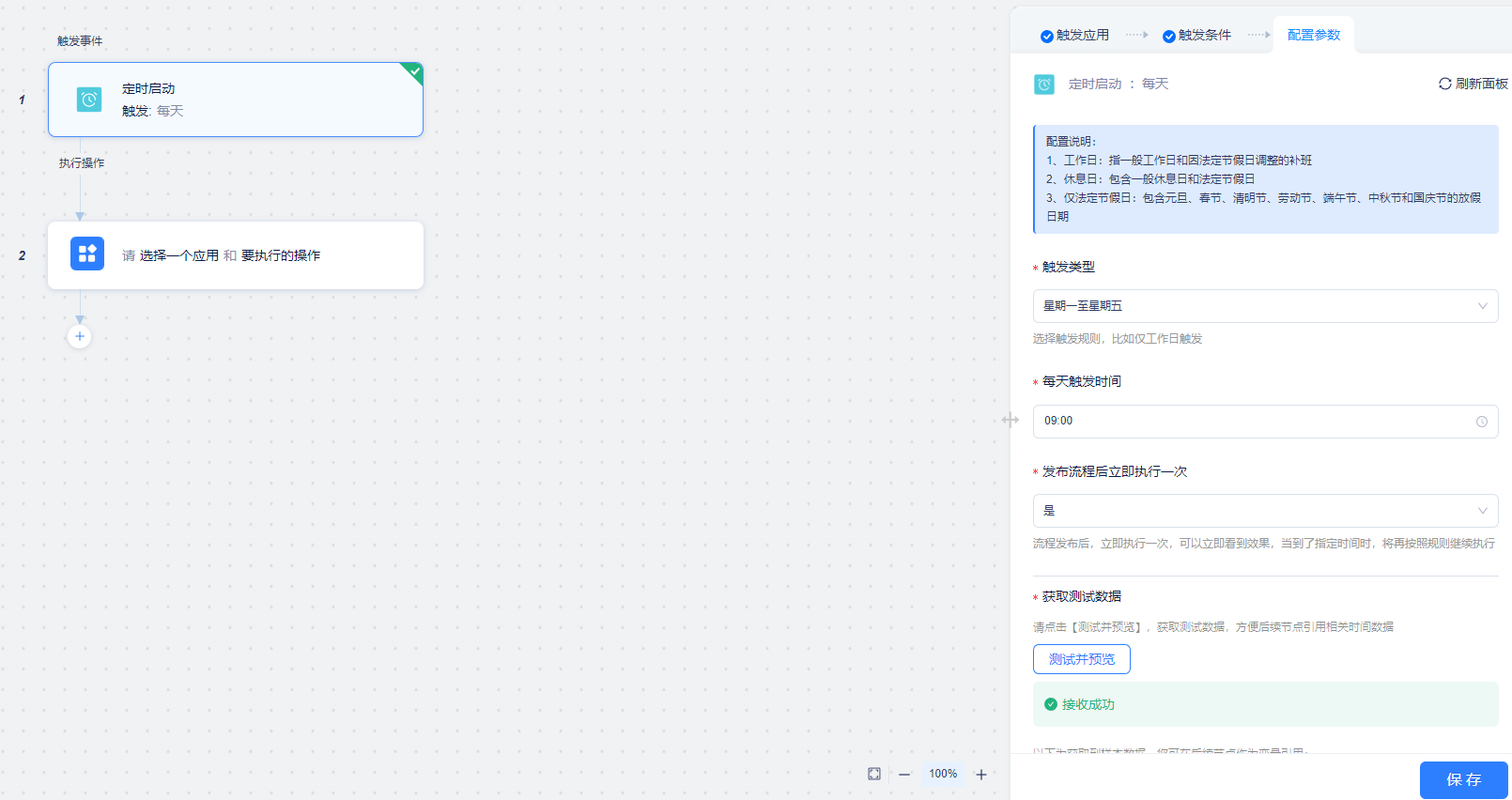Viewport: 1512px width, 800px height.
Task: Click 刷新面板 to refresh the panel
Action: pos(1473,84)
